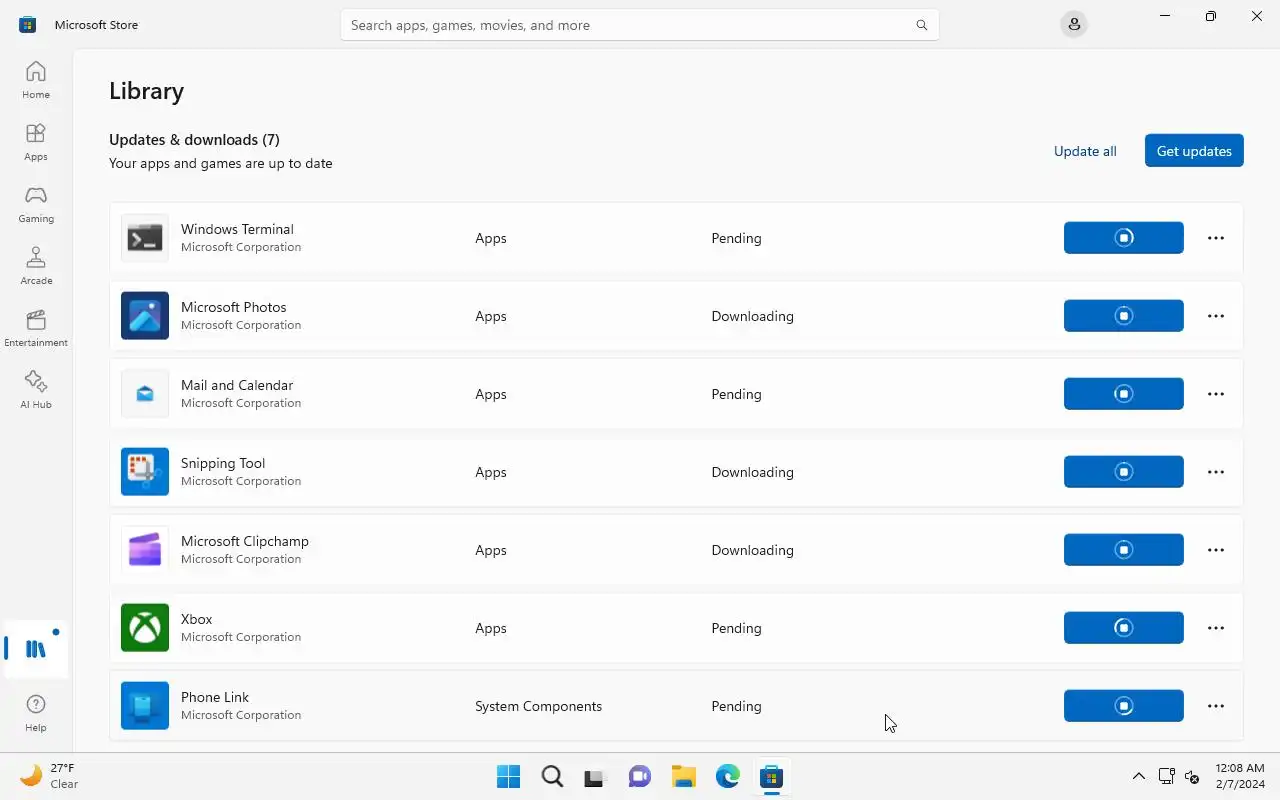Open more options for Snipping Tool

coord(1216,472)
